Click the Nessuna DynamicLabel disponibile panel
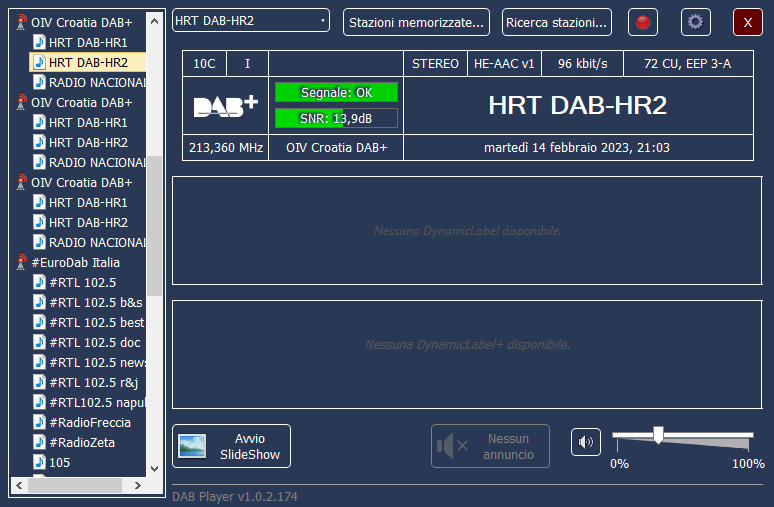Screen dimensions: 774x507 click(467, 231)
